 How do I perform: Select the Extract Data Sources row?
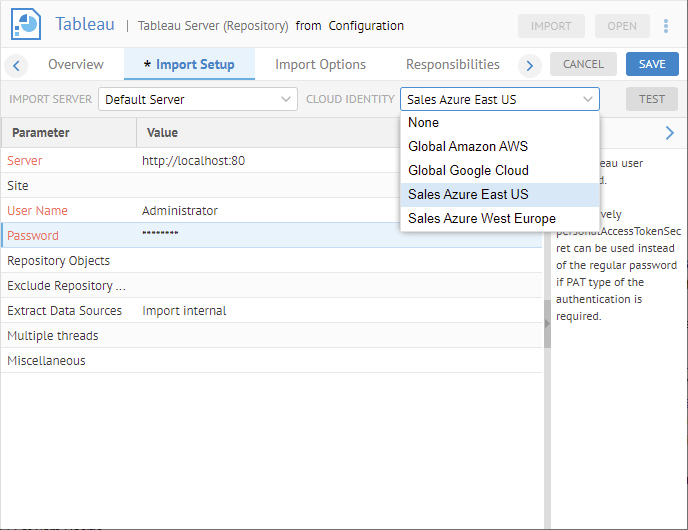(x=65, y=311)
